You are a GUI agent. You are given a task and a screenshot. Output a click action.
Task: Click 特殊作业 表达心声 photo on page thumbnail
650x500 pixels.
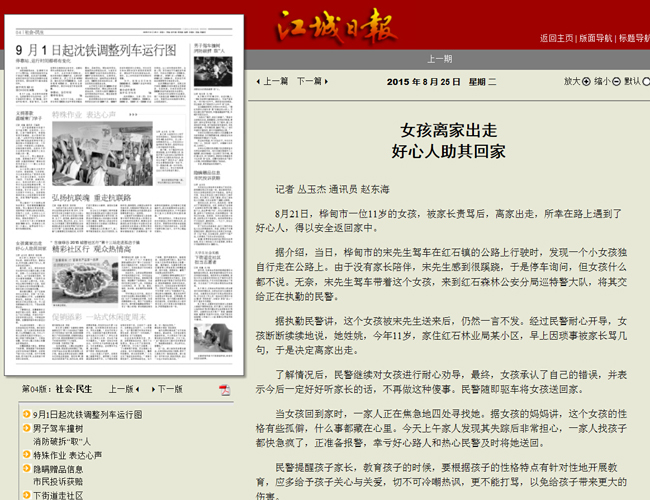[90, 155]
